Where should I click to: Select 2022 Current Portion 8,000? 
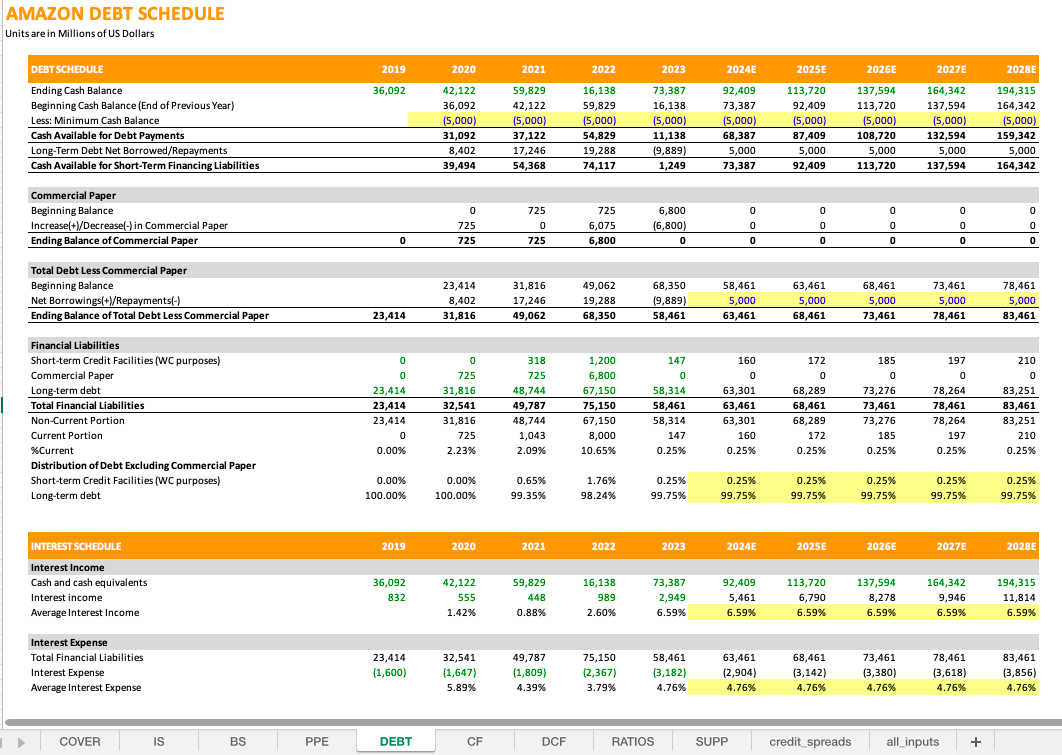602,435
